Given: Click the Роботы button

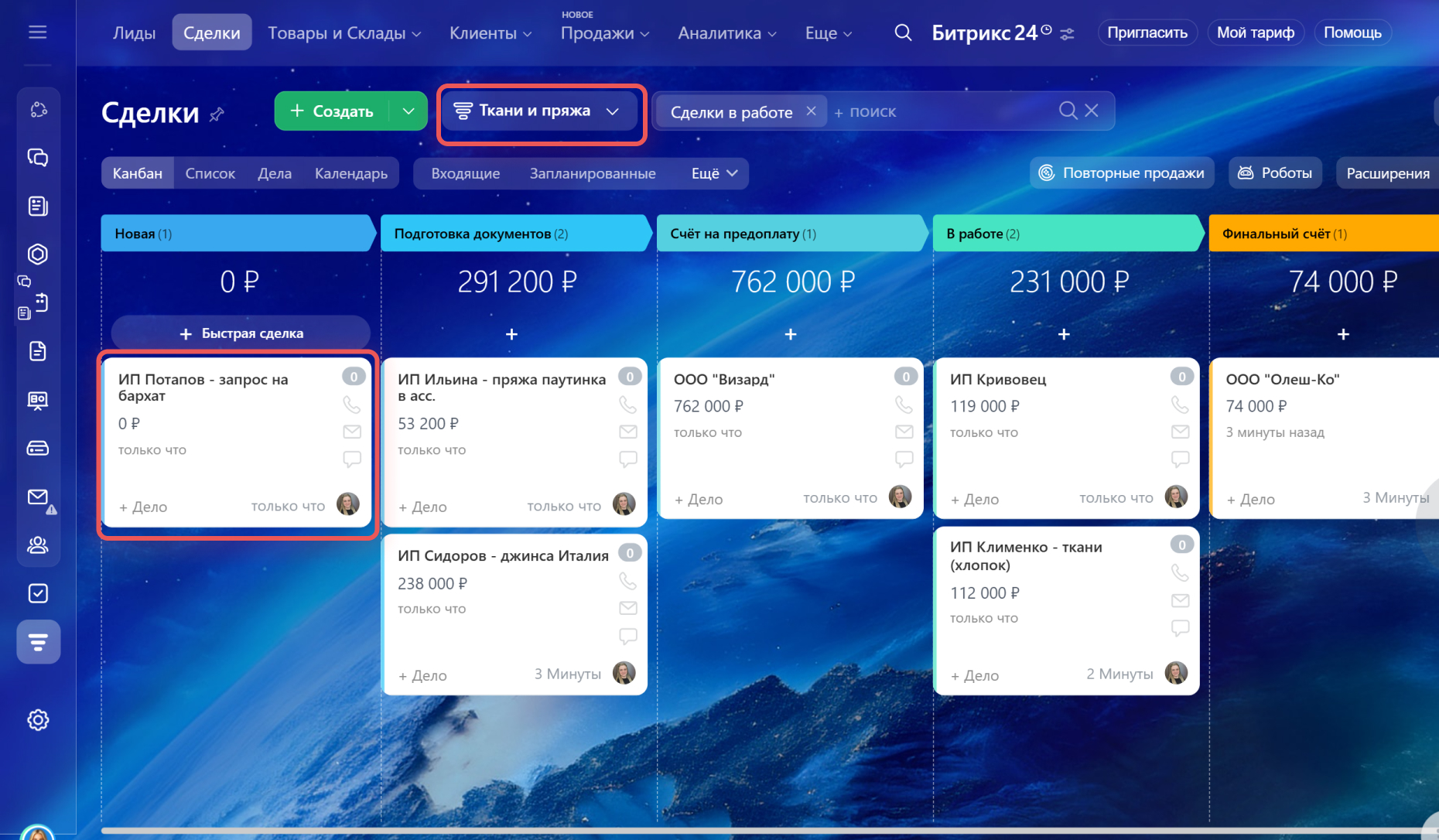Looking at the screenshot, I should click(1275, 173).
